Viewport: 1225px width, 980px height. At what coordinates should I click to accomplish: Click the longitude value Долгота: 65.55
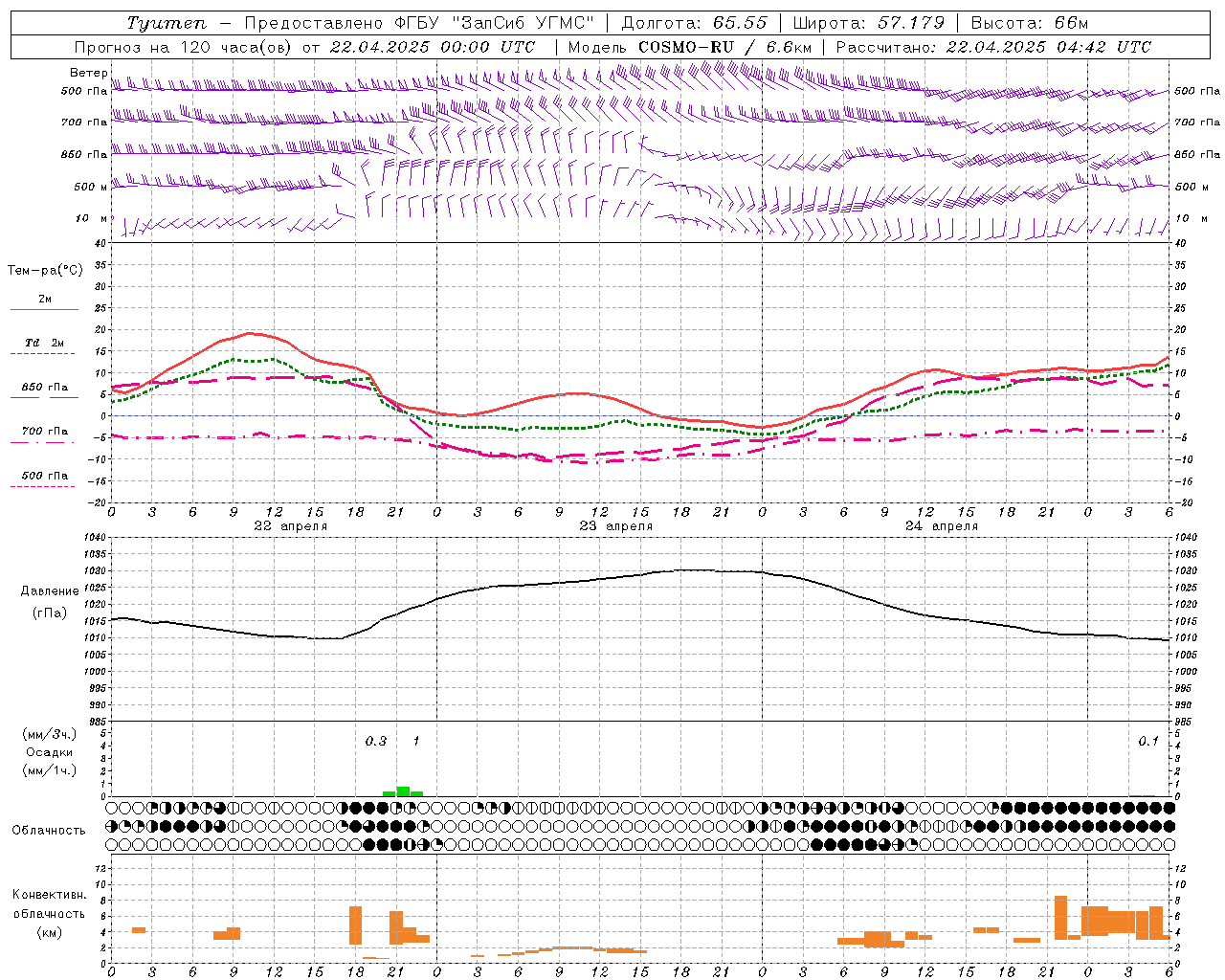[x=694, y=23]
